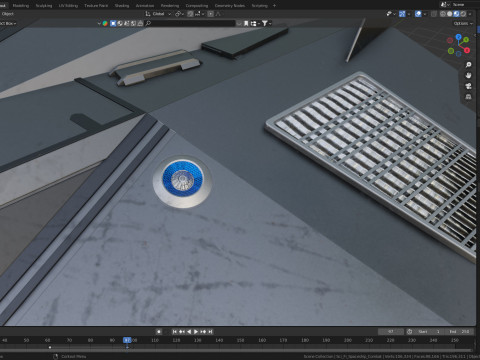Image resolution: width=480 pixels, height=360 pixels.
Task: Switch to the Shading workspace tab
Action: (122, 6)
